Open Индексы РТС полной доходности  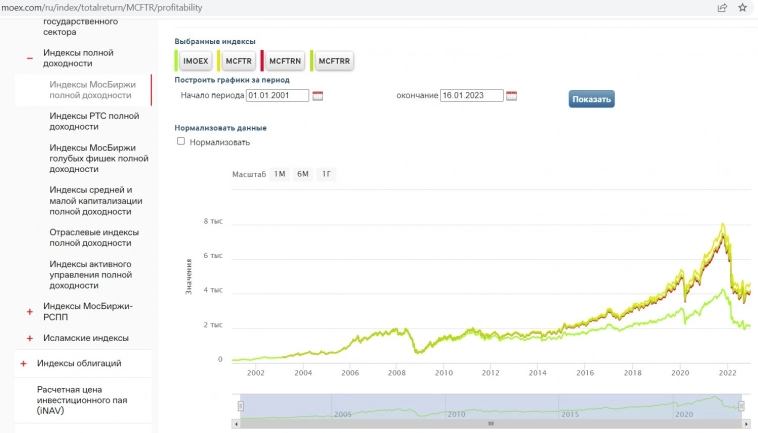(94, 121)
